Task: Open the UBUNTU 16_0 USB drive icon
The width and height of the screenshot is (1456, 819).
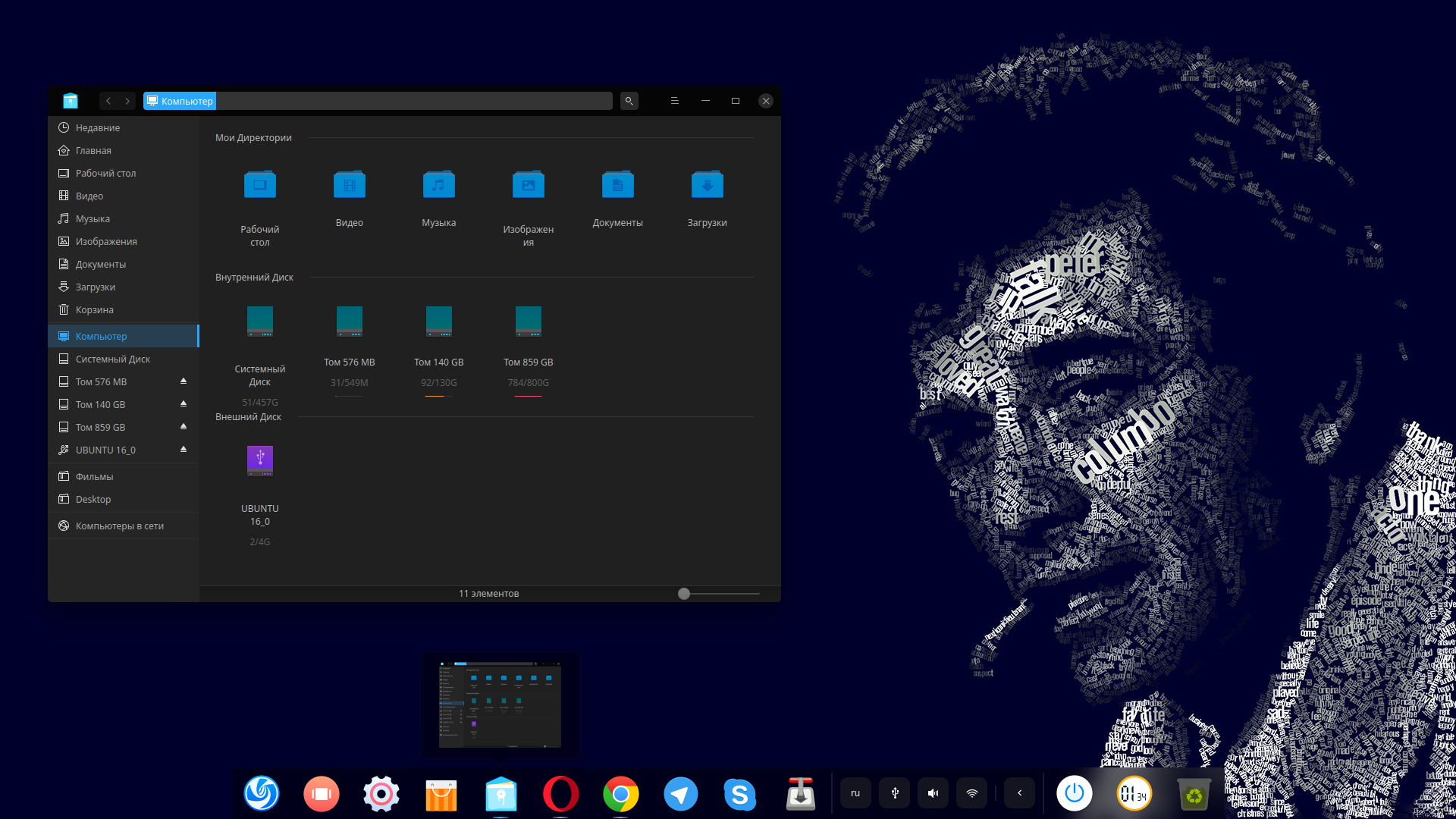Action: (260, 460)
